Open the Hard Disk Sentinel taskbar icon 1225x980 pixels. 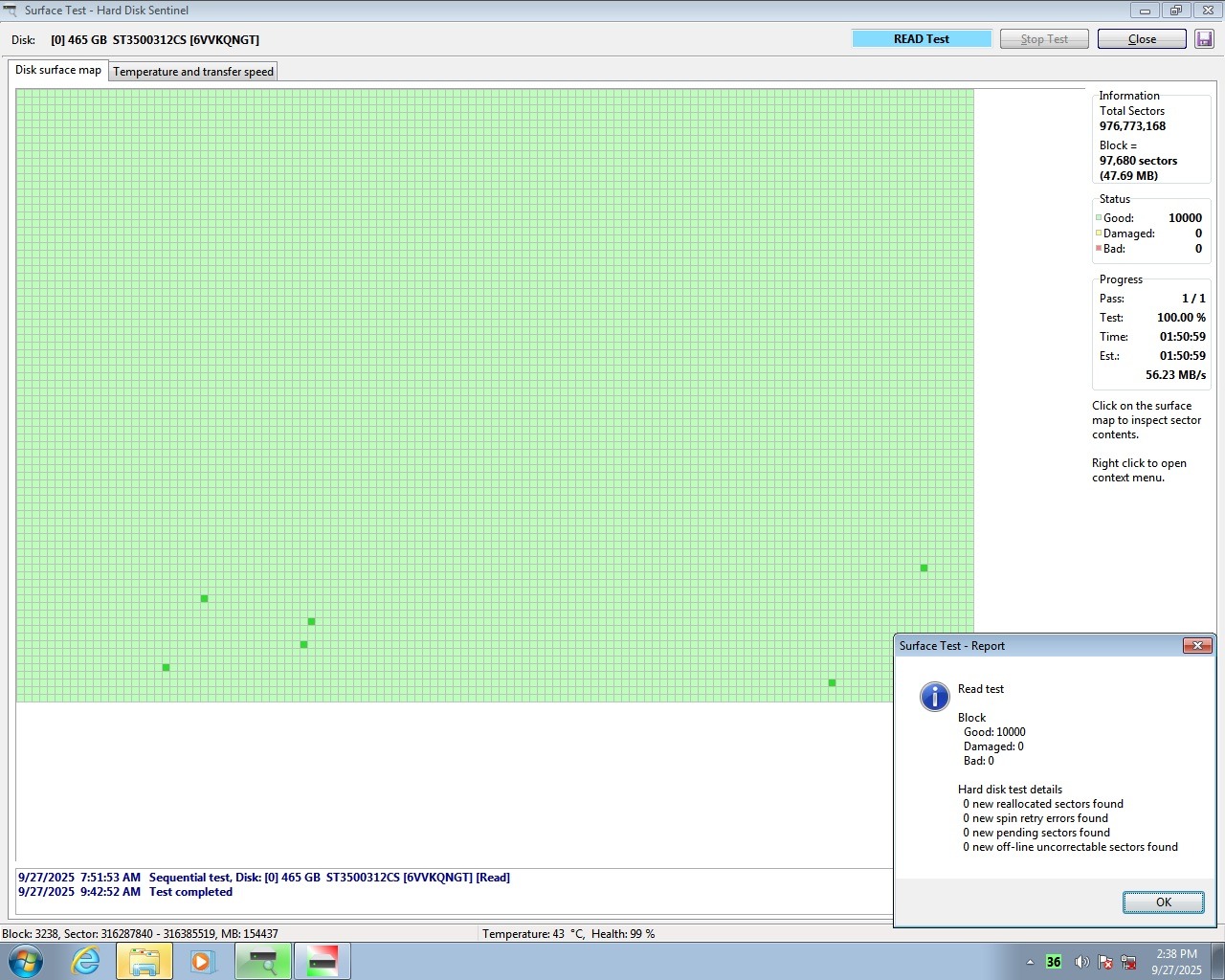(x=322, y=961)
